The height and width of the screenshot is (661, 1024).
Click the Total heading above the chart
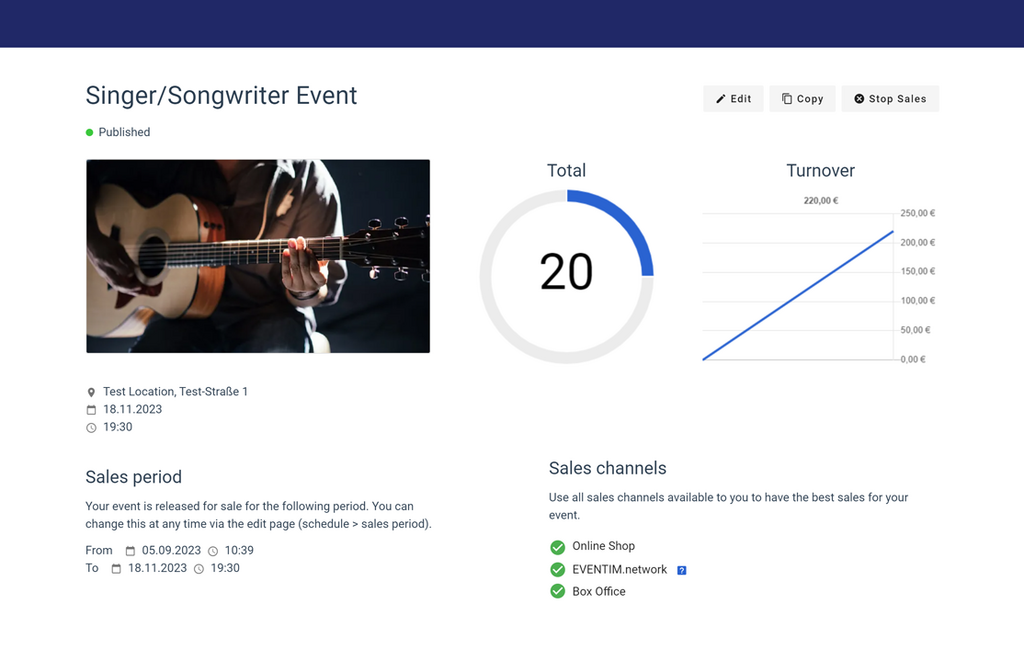[x=566, y=170]
